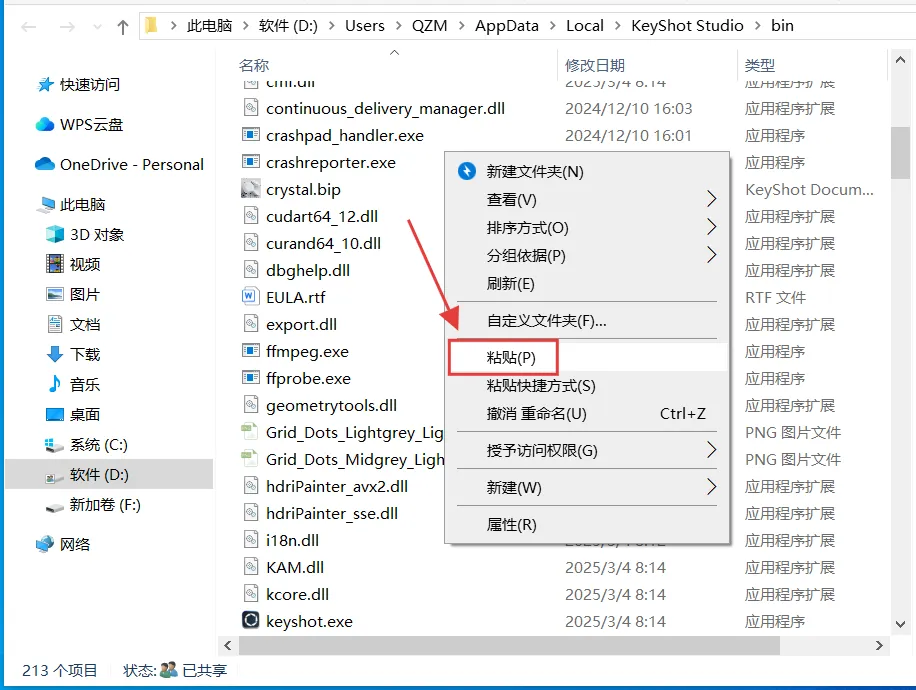Open Downloads arrow icon in sidebar
Image resolution: width=916 pixels, height=690 pixels.
click(x=55, y=354)
